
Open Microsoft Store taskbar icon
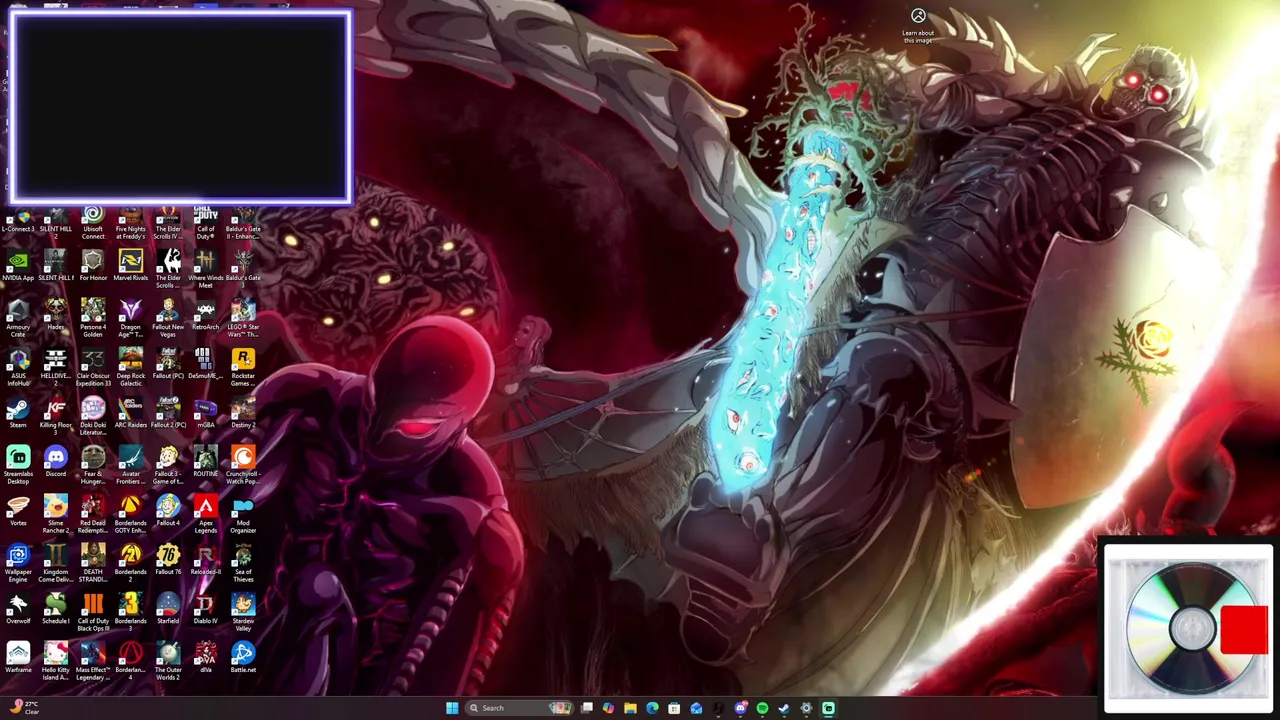click(x=674, y=708)
